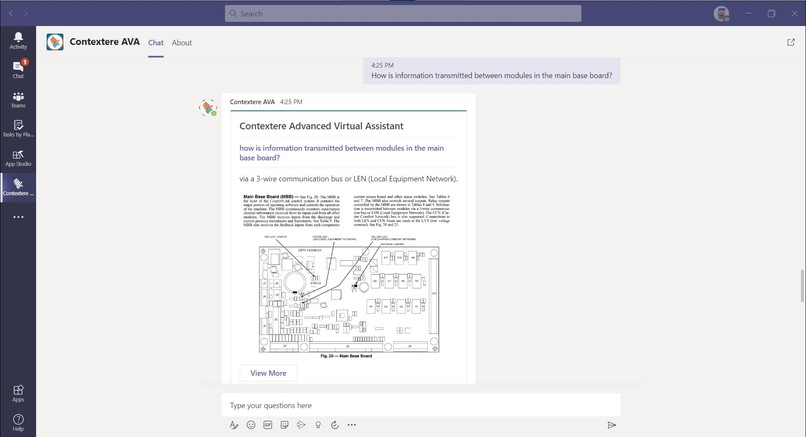The image size is (806, 437).
Task: Click the question link in the card
Action: point(341,153)
